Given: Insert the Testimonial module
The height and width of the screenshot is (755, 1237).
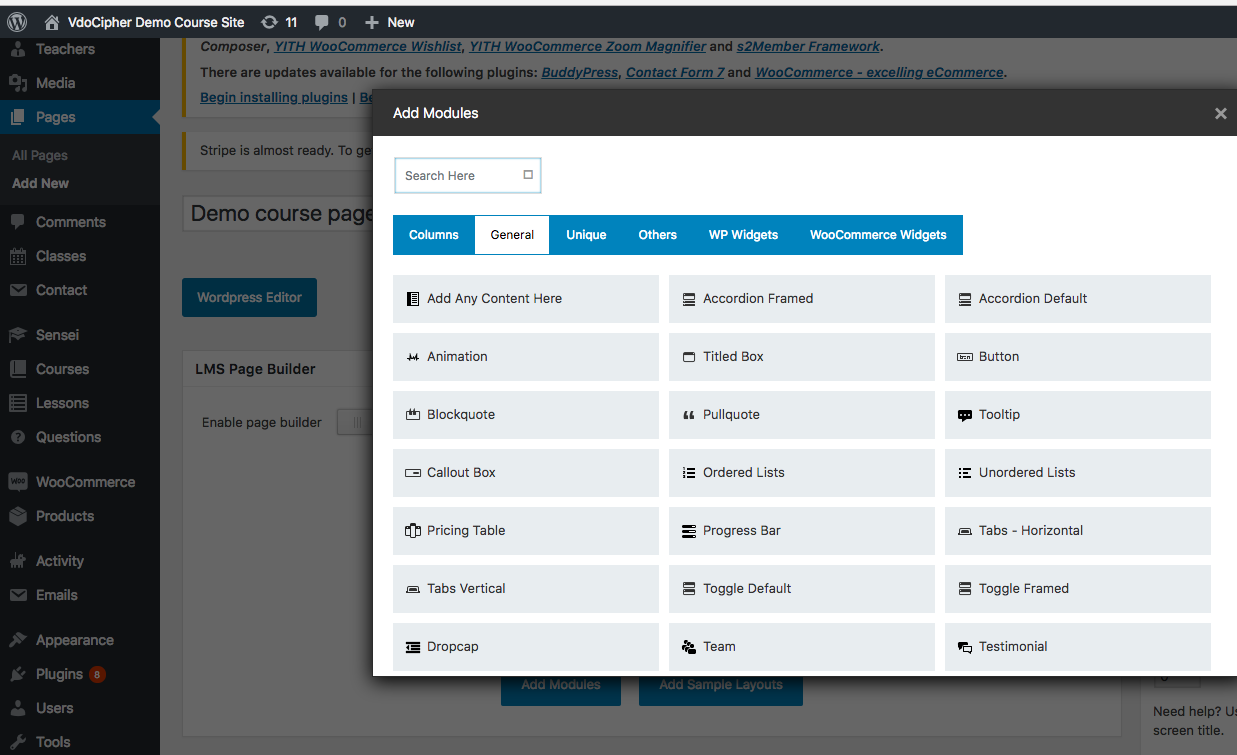Looking at the screenshot, I should (x=1078, y=647).
